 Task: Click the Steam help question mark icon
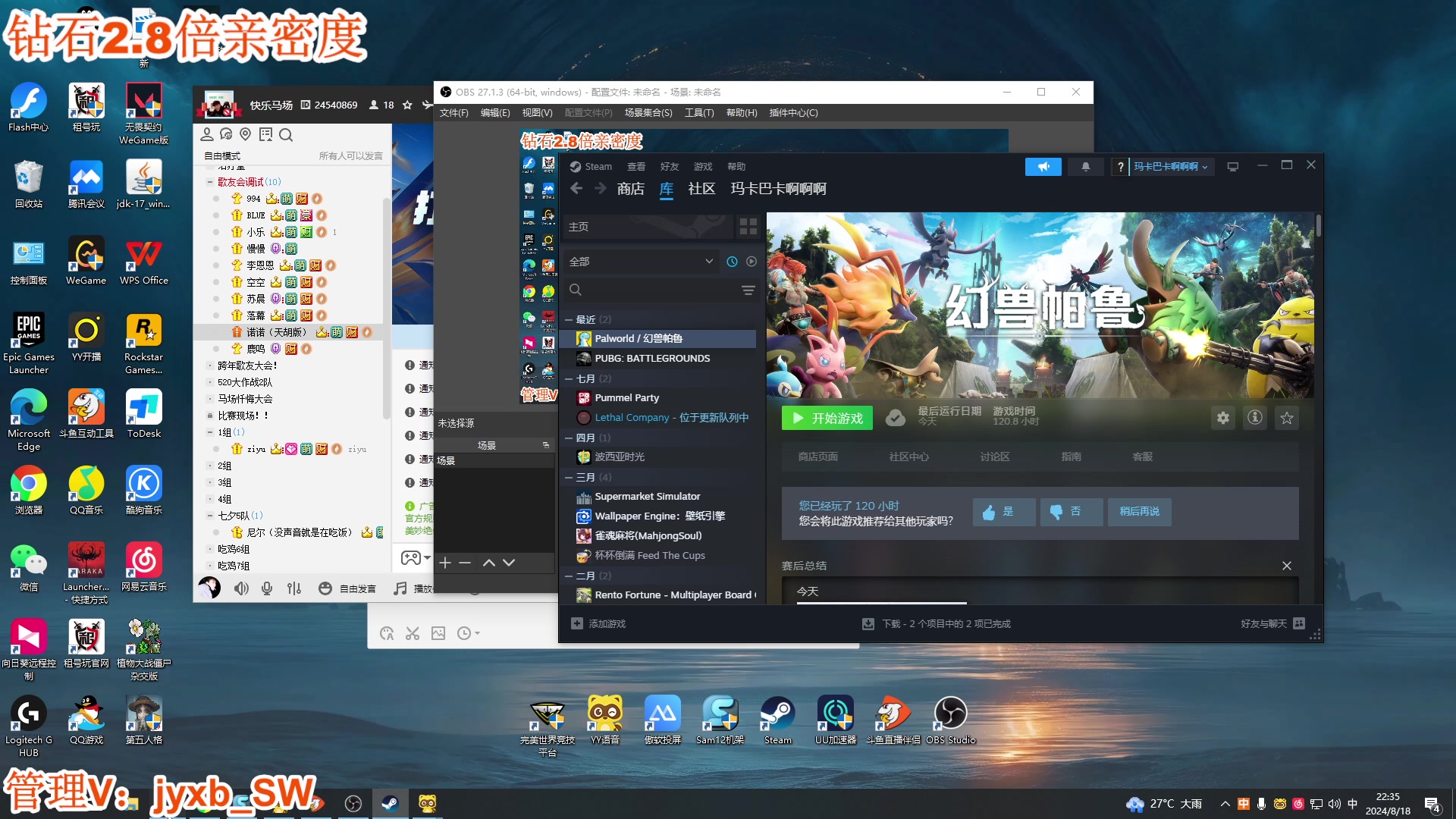coord(1120,167)
